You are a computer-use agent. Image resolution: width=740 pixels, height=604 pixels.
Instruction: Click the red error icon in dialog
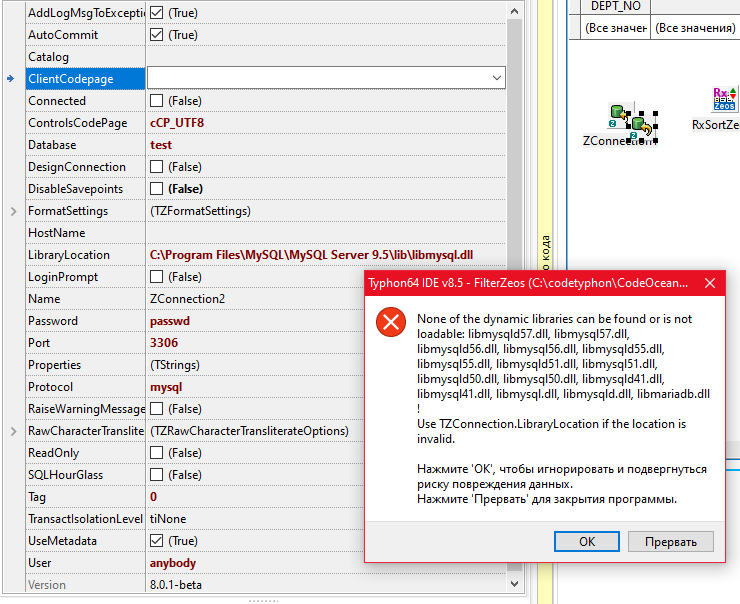click(x=389, y=322)
